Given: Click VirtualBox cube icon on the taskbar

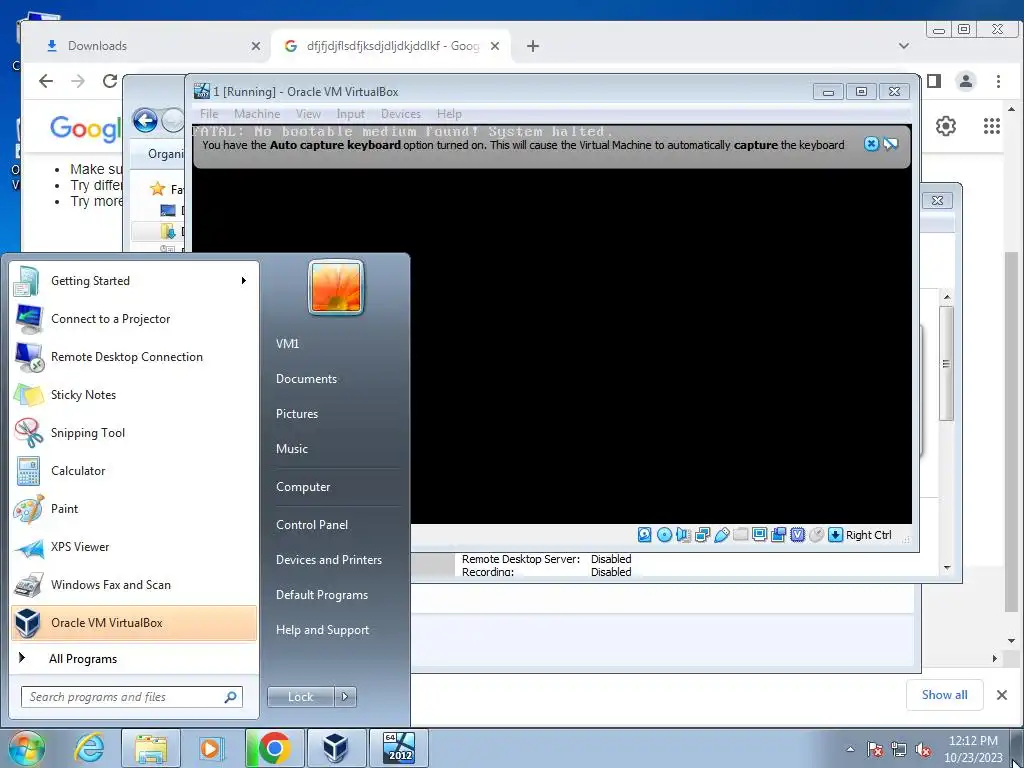Looking at the screenshot, I should point(336,748).
